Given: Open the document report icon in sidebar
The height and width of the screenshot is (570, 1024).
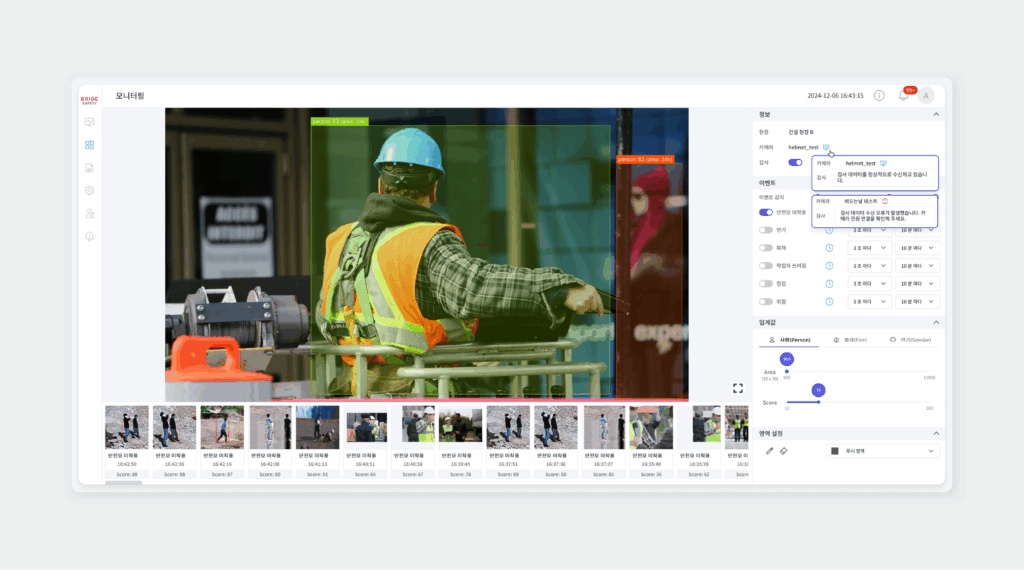Looking at the screenshot, I should (x=89, y=168).
